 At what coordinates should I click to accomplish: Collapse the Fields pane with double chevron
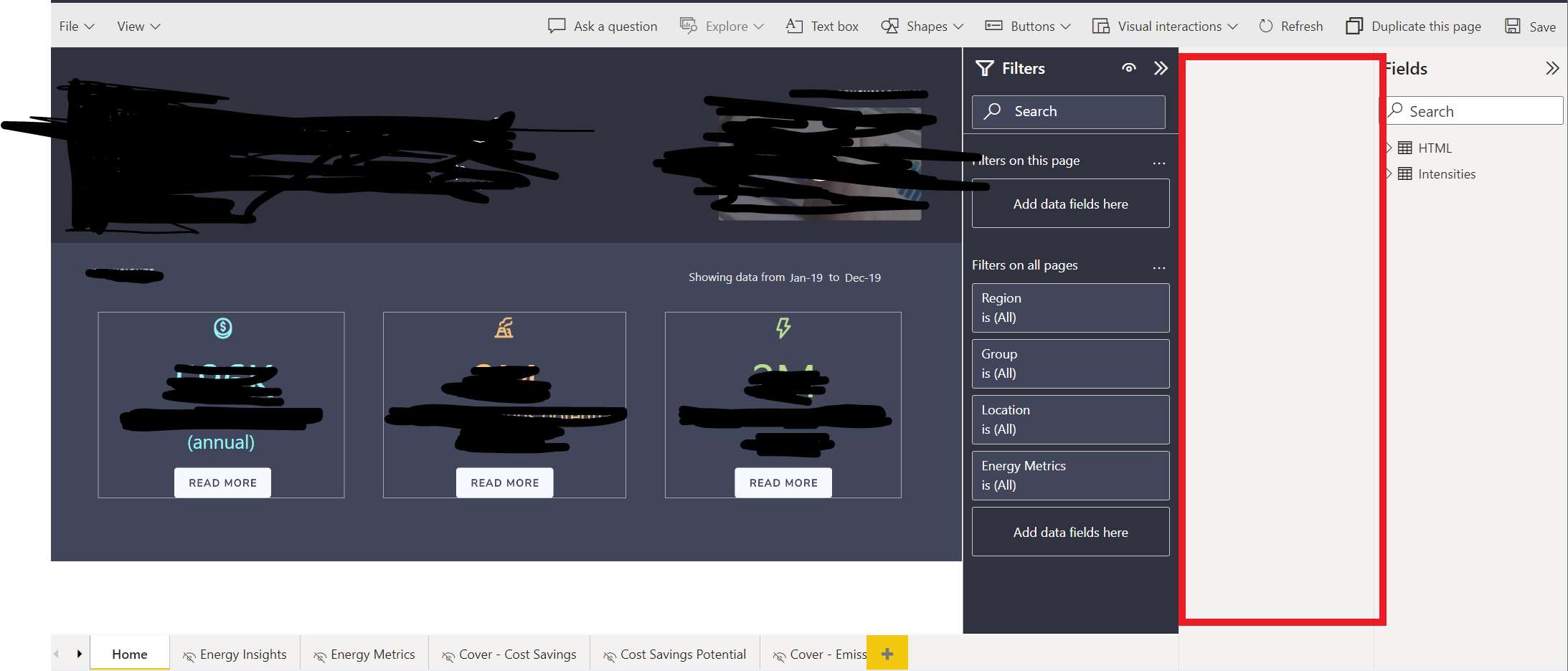pyautogui.click(x=1552, y=68)
